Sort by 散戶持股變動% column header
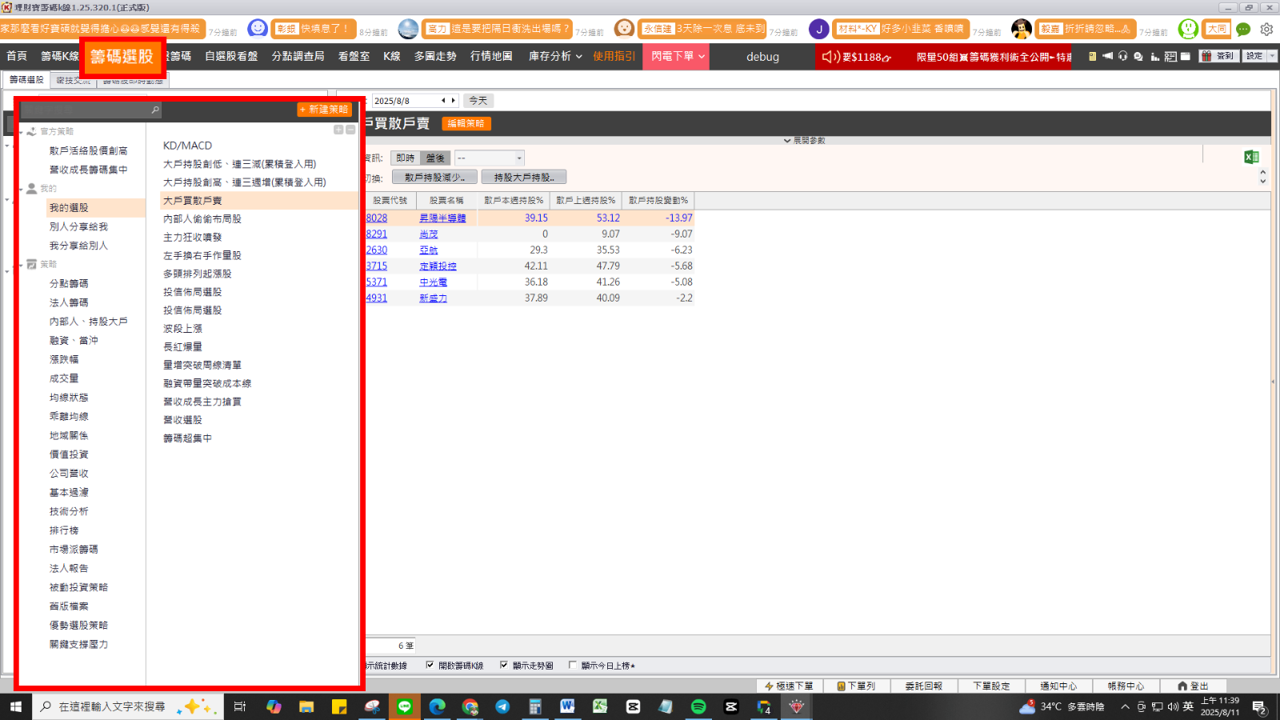The width and height of the screenshot is (1280, 720). (658, 200)
